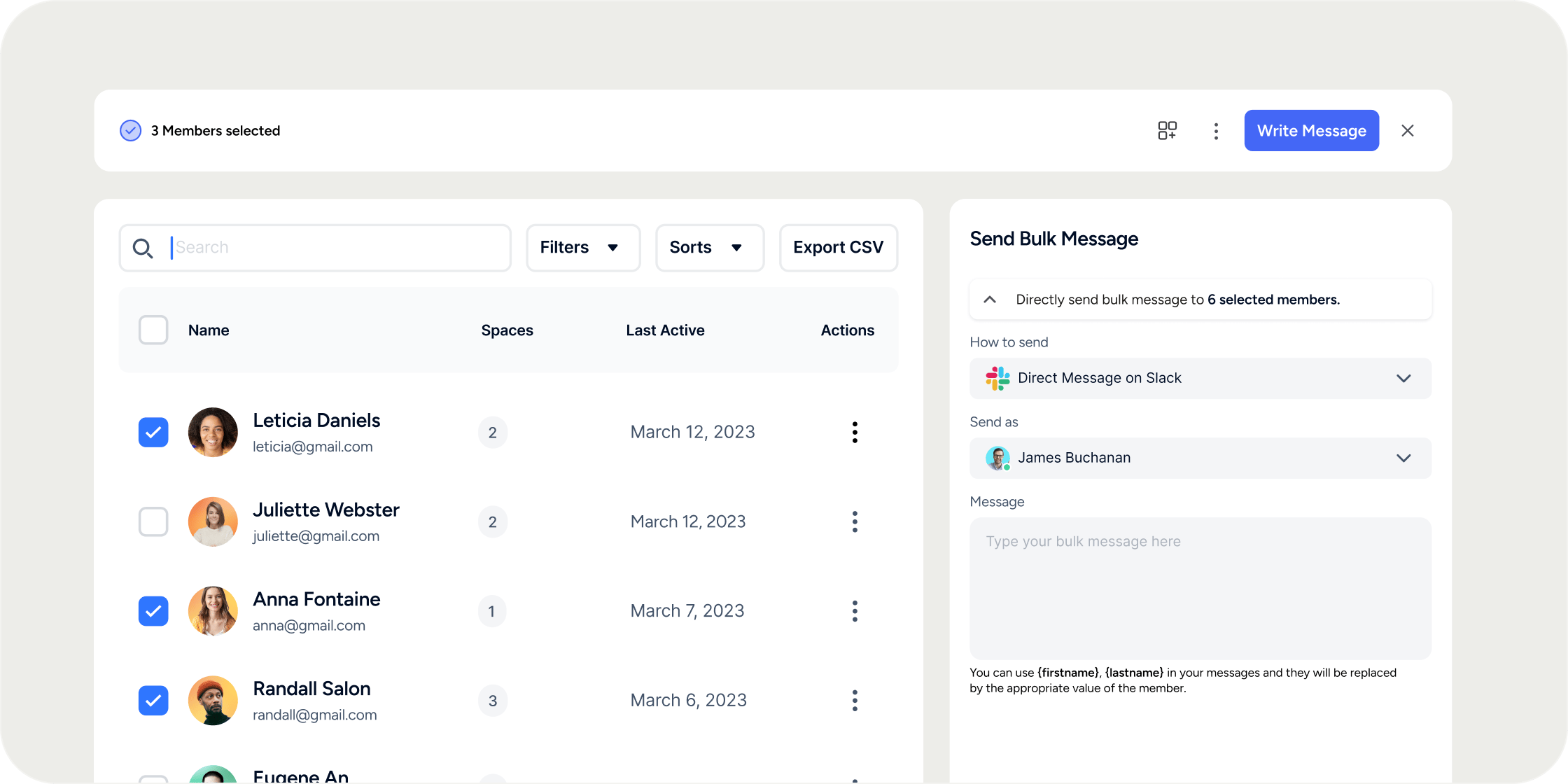Click the blue members-selected check icon
This screenshot has height=784, width=1568.
130,131
